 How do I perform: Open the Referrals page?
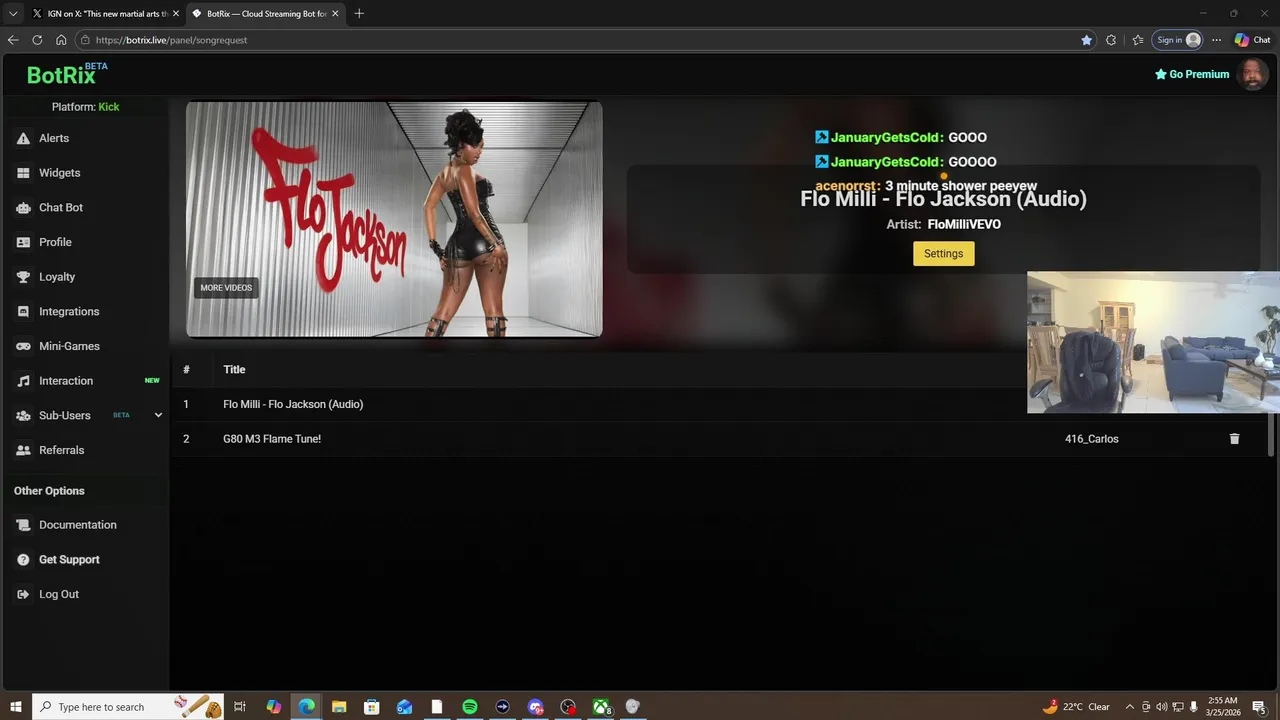(61, 450)
